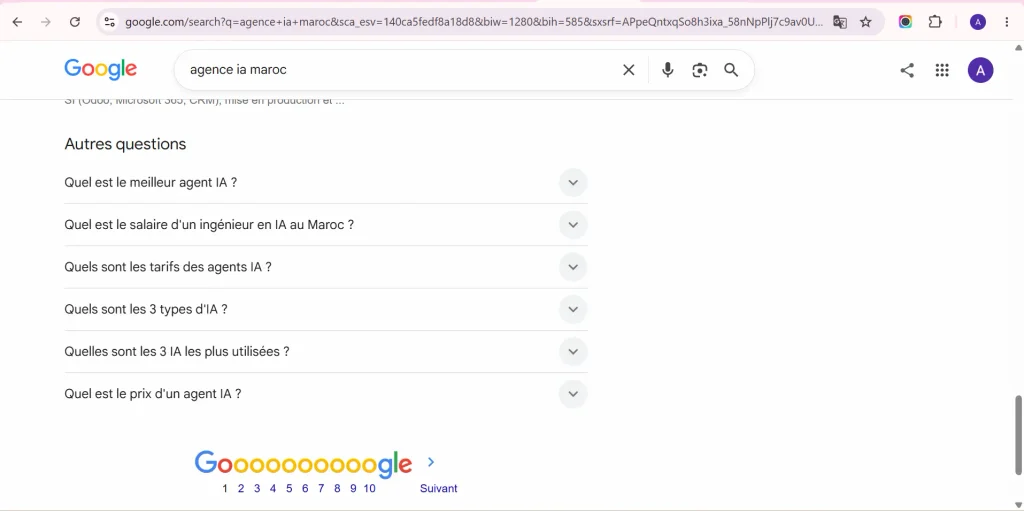Click the scrollbar up arrow
Viewport: 1024px width, 511px height.
pos(1017,47)
